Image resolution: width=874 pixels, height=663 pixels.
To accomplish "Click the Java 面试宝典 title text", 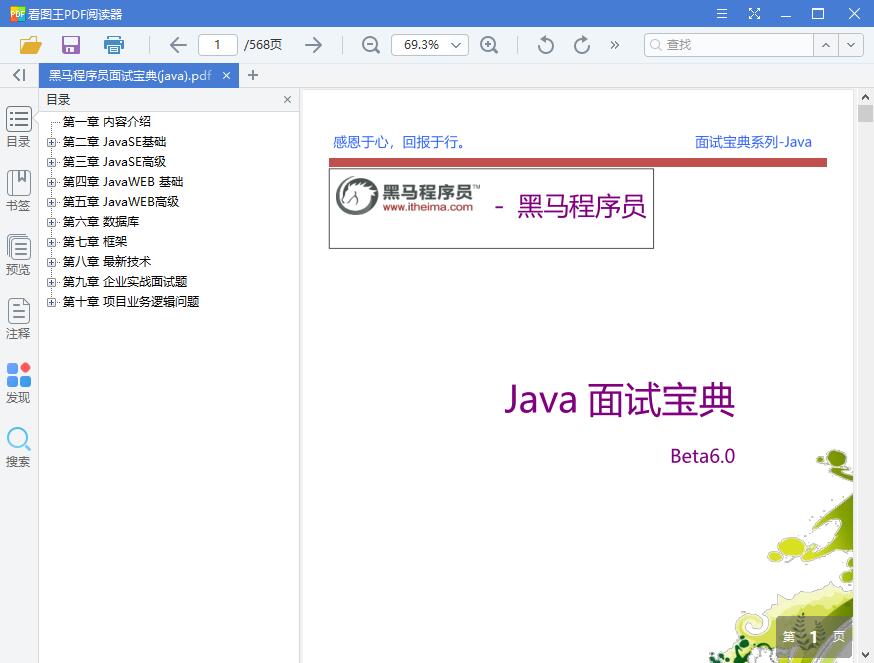I will click(619, 400).
